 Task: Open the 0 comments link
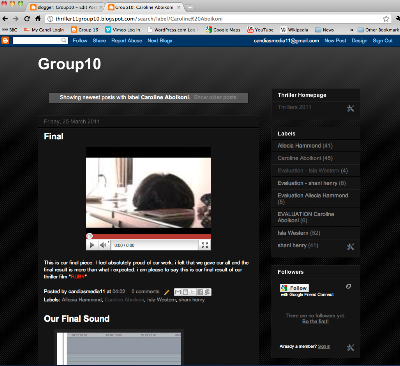pyautogui.click(x=145, y=291)
